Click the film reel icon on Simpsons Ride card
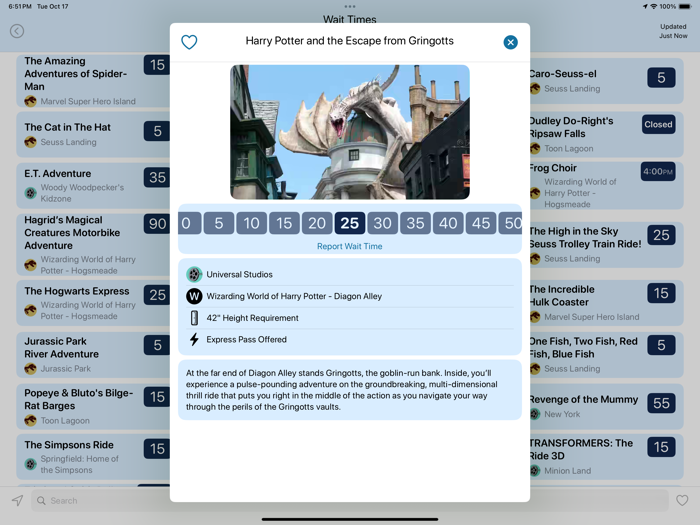Viewport: 700px width, 525px height. click(x=30, y=464)
